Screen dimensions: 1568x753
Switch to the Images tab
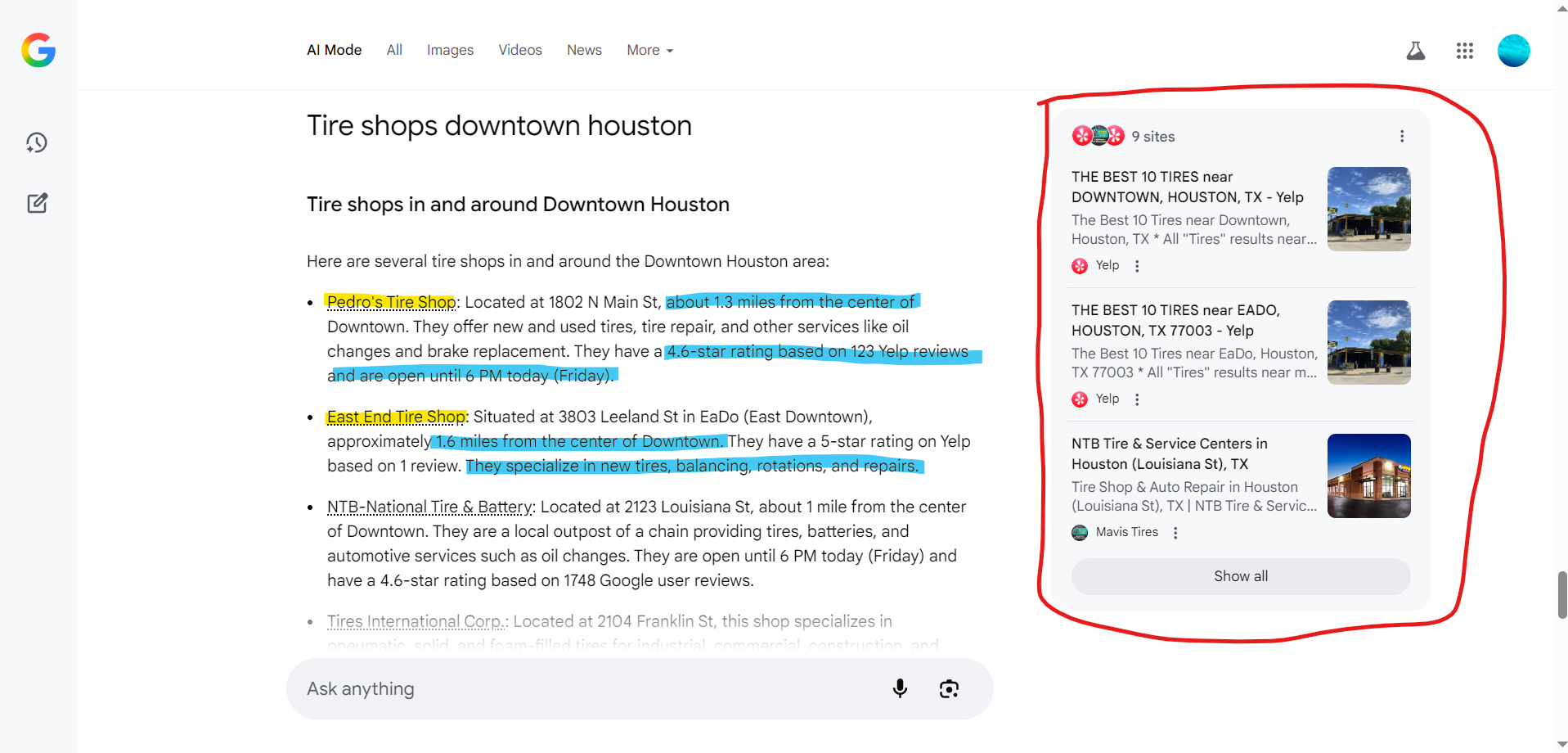pos(450,50)
